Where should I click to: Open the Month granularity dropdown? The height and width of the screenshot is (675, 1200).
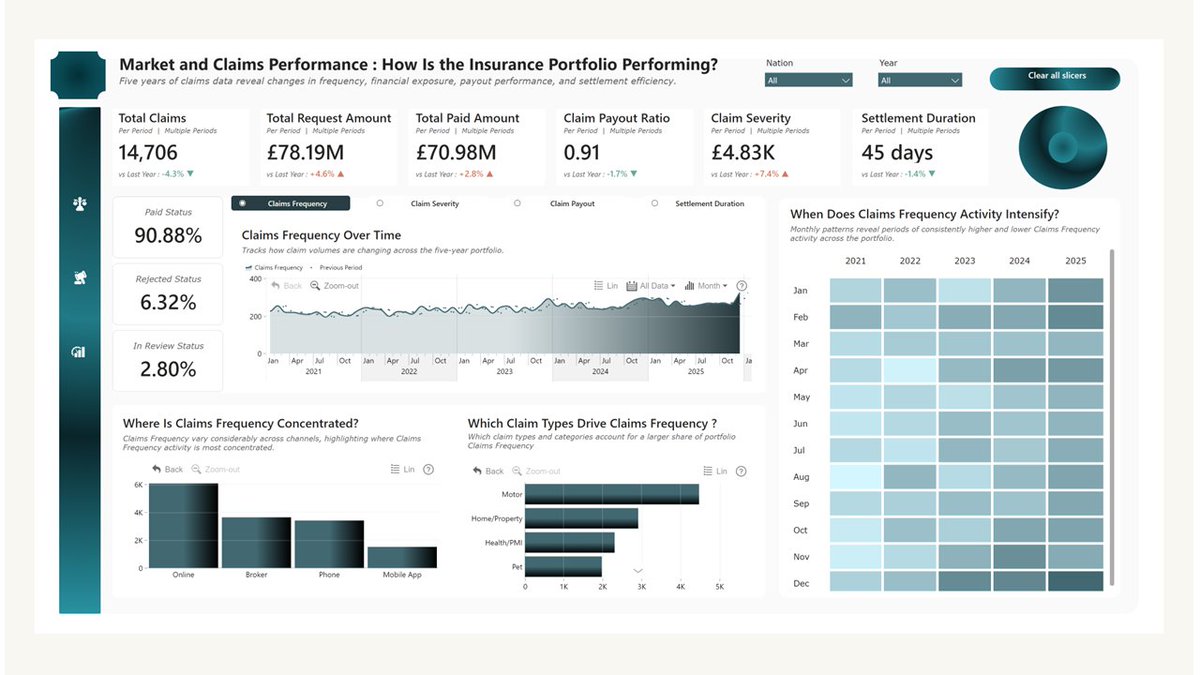pos(706,286)
